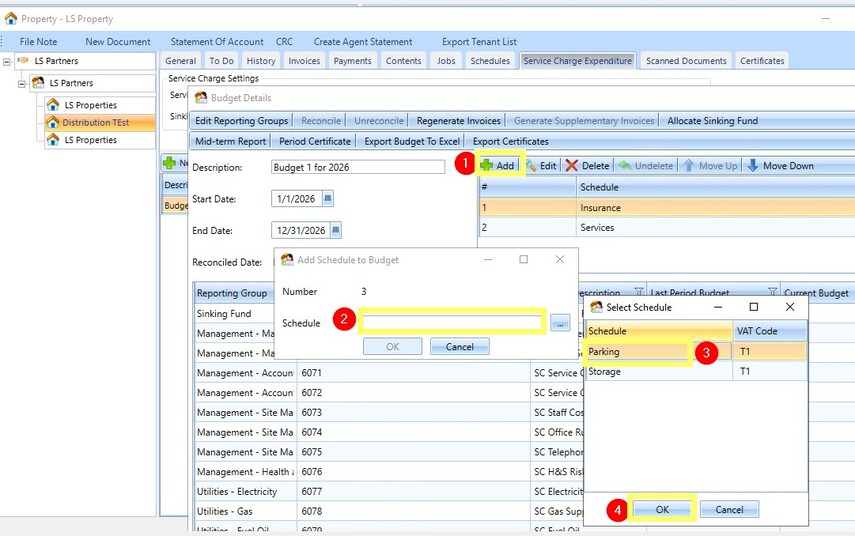Switch to the Schedules tab
Image resolution: width=855 pixels, height=536 pixels.
490,61
